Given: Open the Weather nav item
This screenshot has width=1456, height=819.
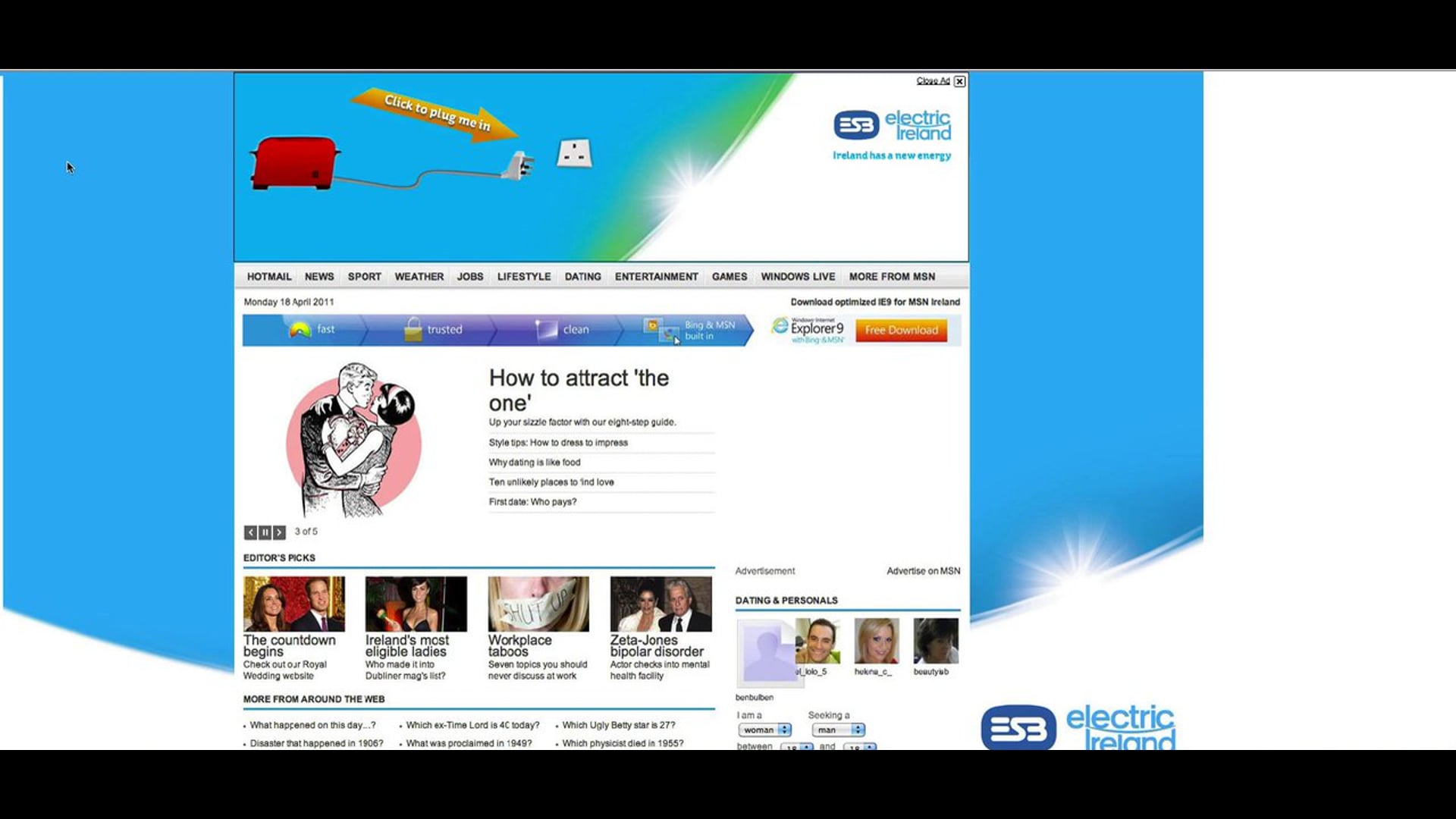Looking at the screenshot, I should (419, 277).
